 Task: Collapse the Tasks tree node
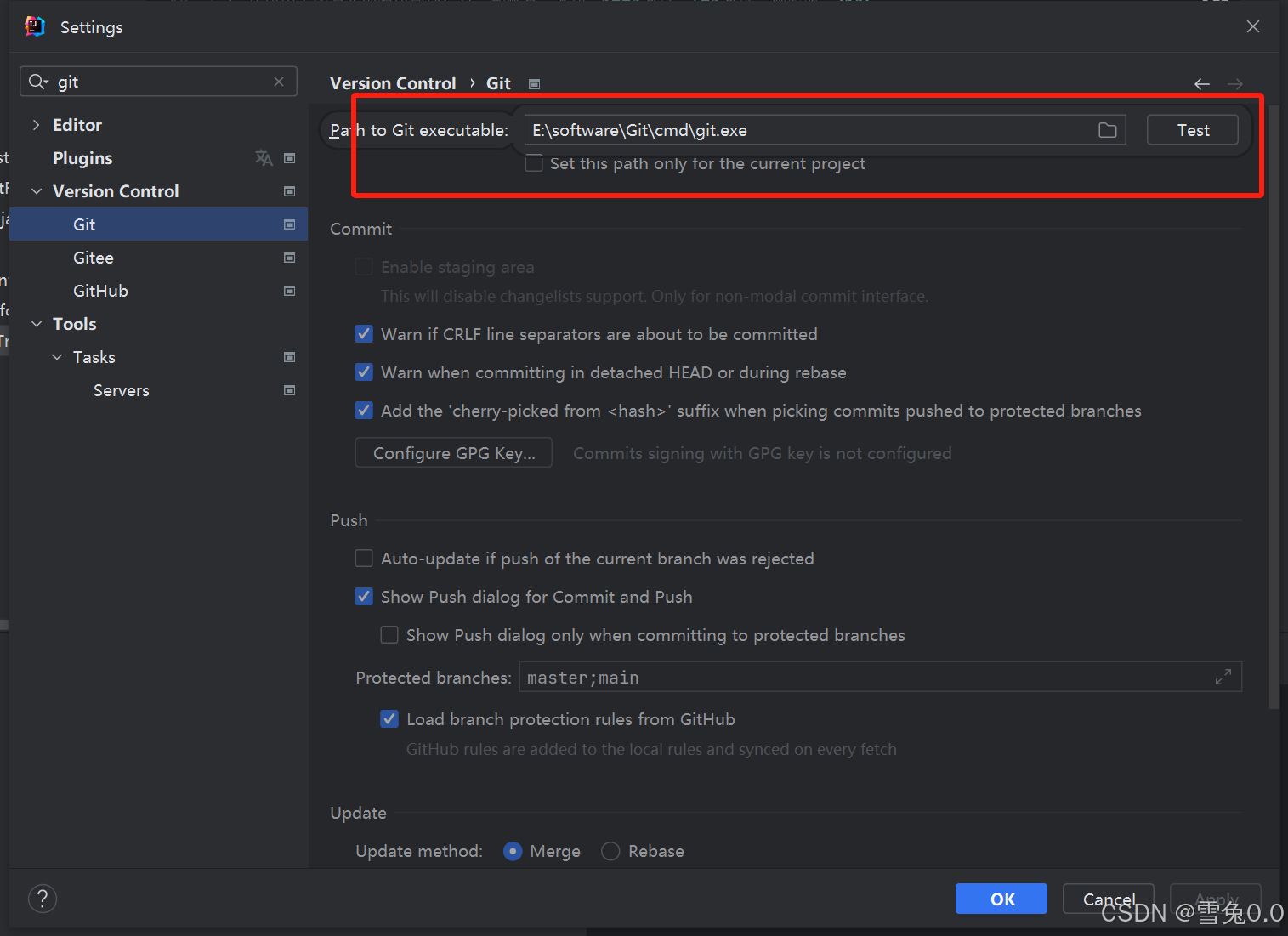click(x=57, y=357)
